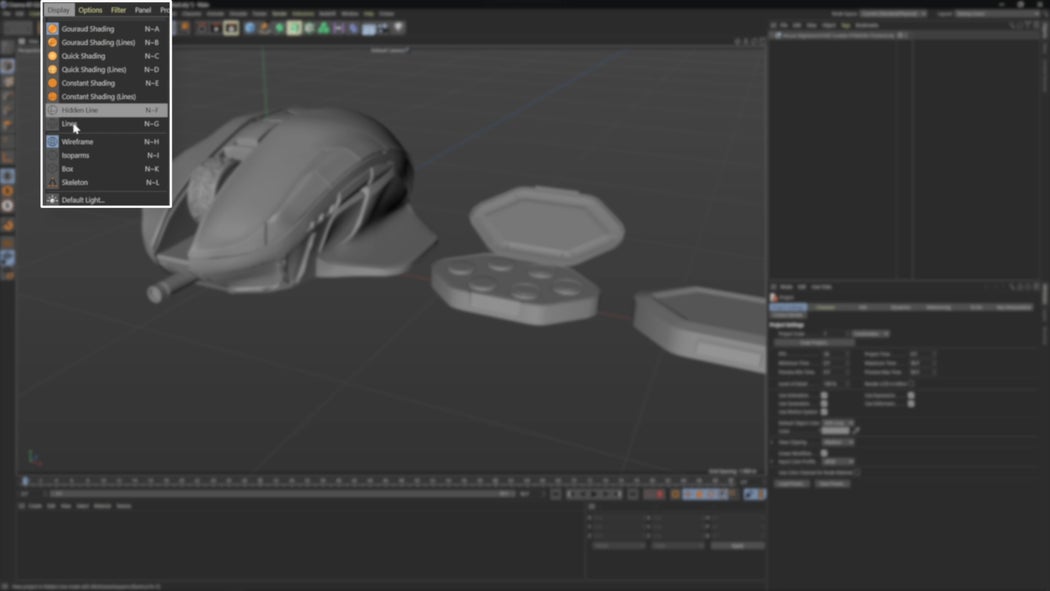Click the Save Preset button
The height and width of the screenshot is (591, 1050).
click(832, 483)
